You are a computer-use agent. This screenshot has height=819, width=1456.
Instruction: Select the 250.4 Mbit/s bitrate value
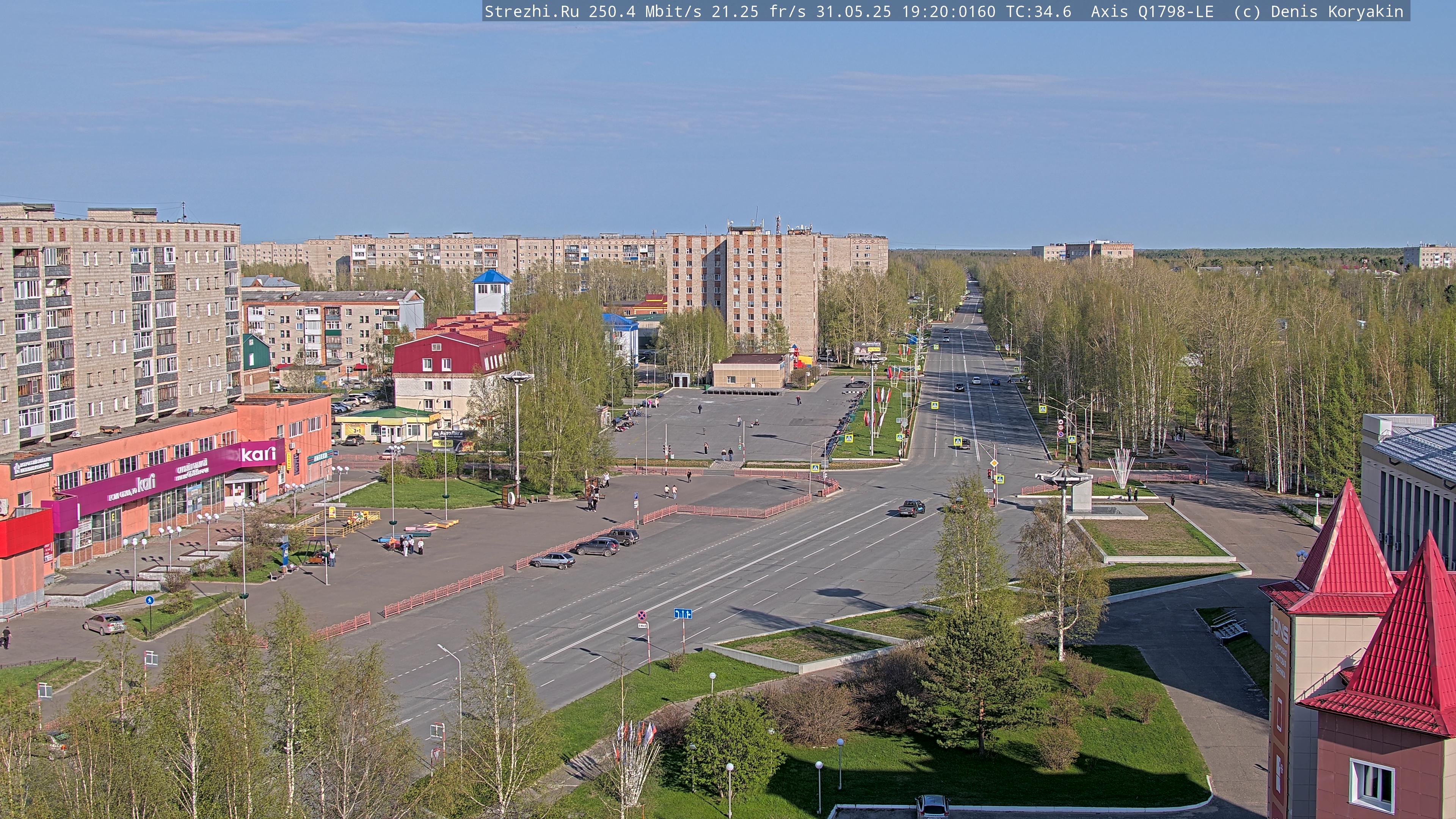point(645,11)
